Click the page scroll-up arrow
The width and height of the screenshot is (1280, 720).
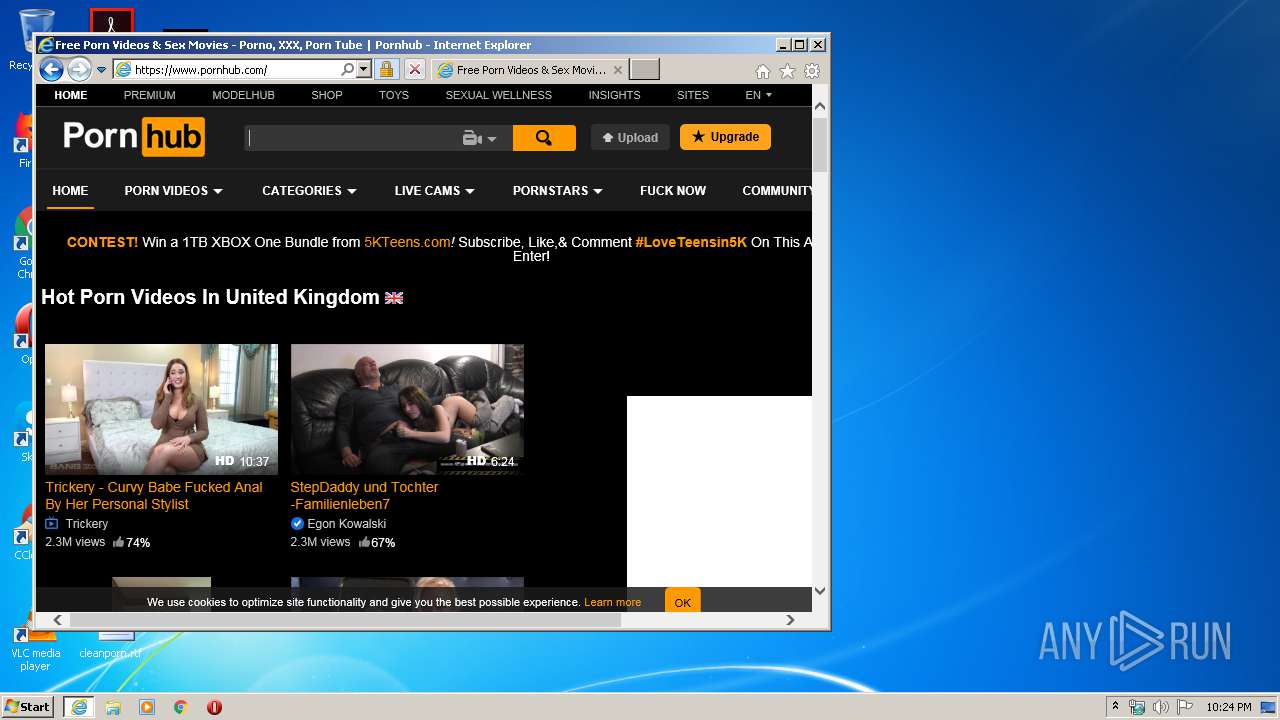[820, 106]
